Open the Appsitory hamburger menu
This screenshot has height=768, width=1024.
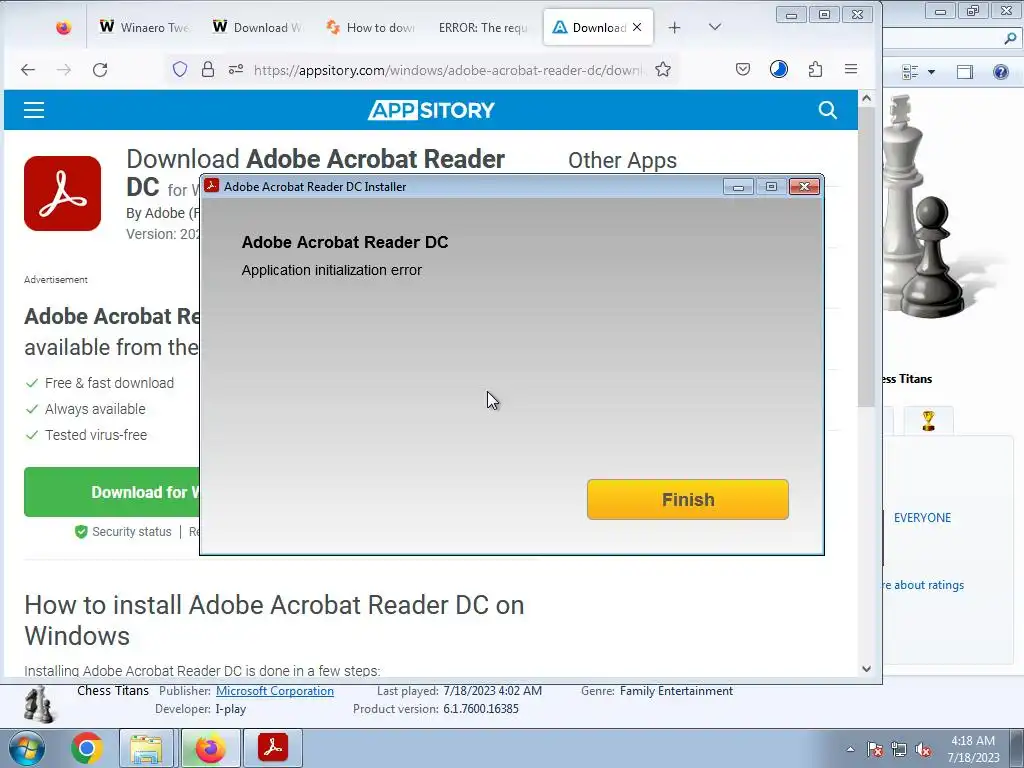coord(34,110)
